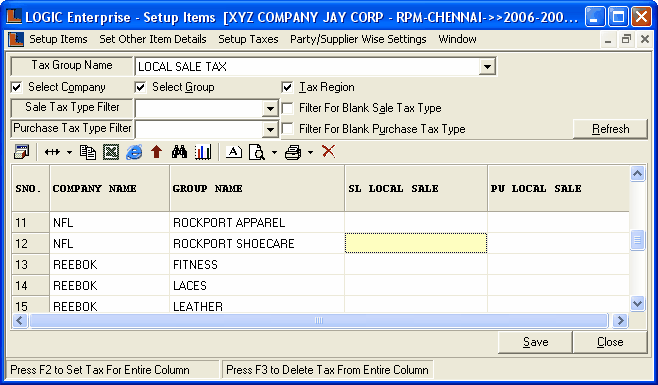Open dropdown arrow beside column width icon
This screenshot has width=658, height=385.
pos(69,152)
